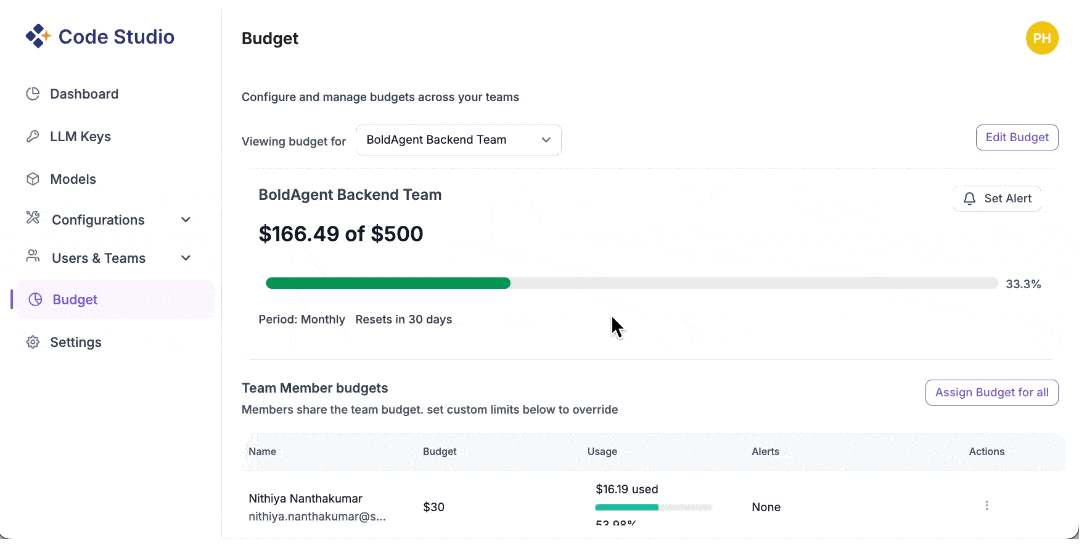Click the Resets in 30 days text
The width and height of the screenshot is (1080, 548).
click(404, 319)
